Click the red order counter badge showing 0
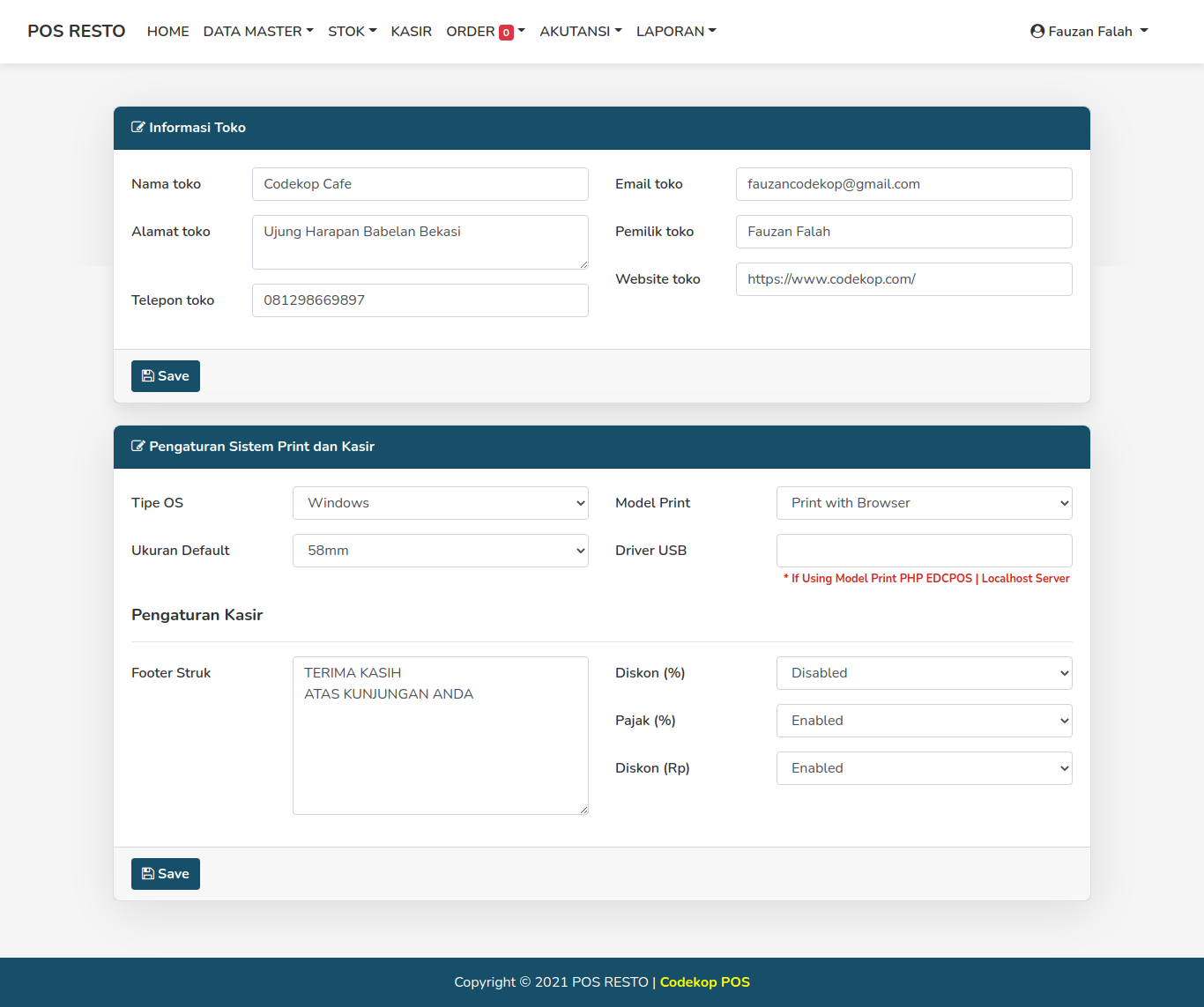 tap(506, 31)
